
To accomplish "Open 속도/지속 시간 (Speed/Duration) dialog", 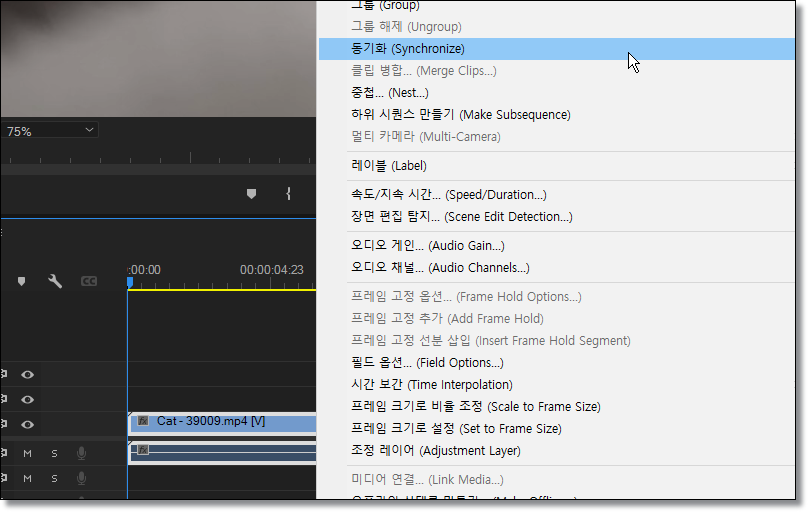I will pyautogui.click(x=557, y=195).
